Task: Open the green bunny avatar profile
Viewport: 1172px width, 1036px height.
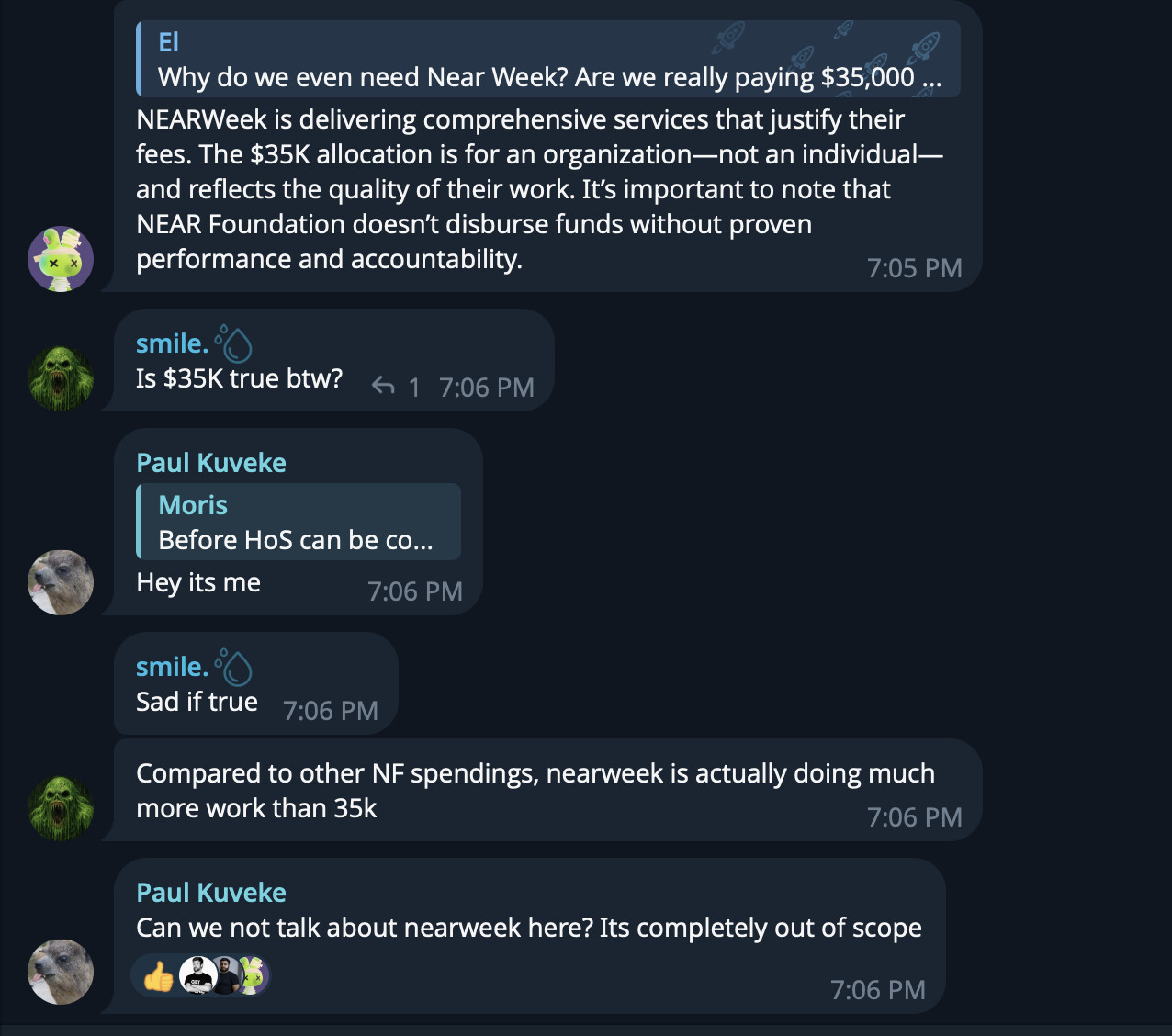Action: coord(61,259)
